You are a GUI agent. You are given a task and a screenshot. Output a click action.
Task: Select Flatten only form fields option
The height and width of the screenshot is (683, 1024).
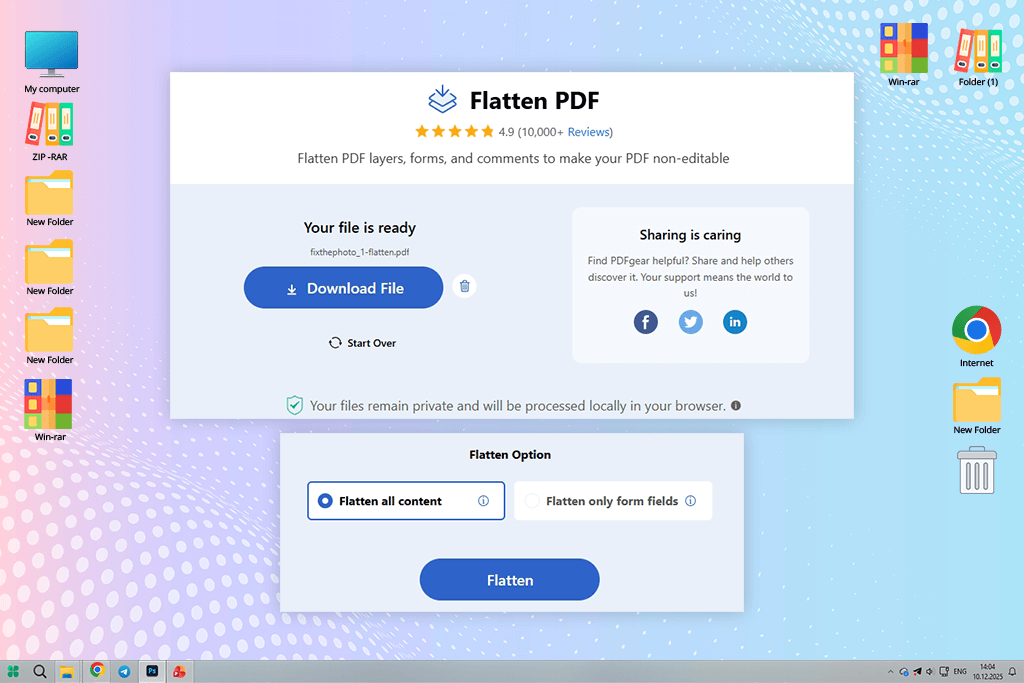[613, 501]
